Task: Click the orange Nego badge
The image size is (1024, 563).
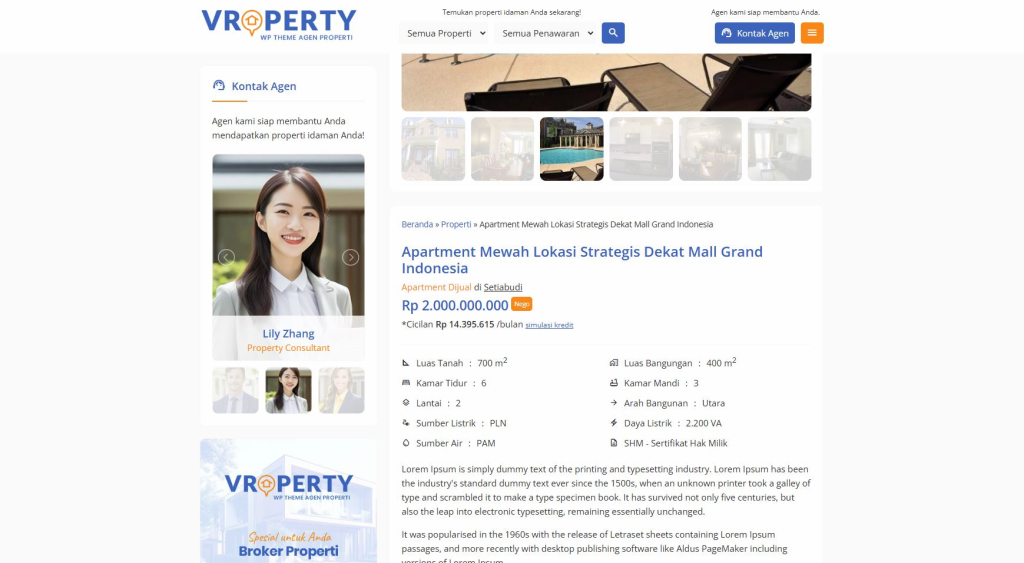Action: tap(521, 304)
